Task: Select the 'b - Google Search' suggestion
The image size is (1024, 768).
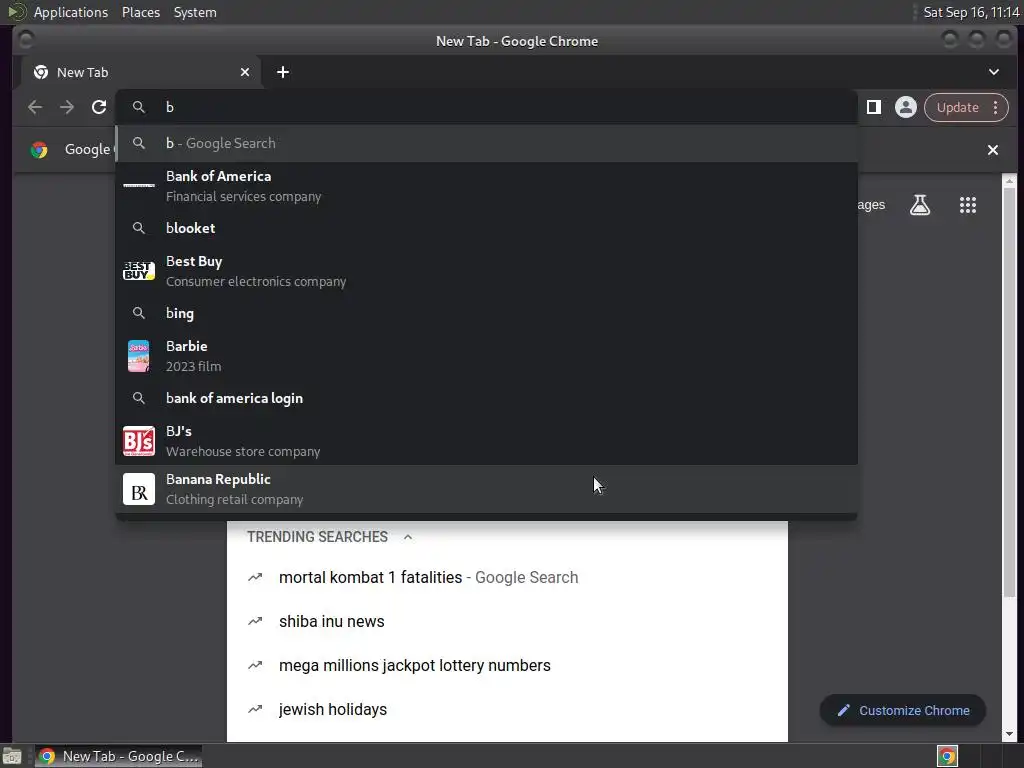Action: point(487,143)
